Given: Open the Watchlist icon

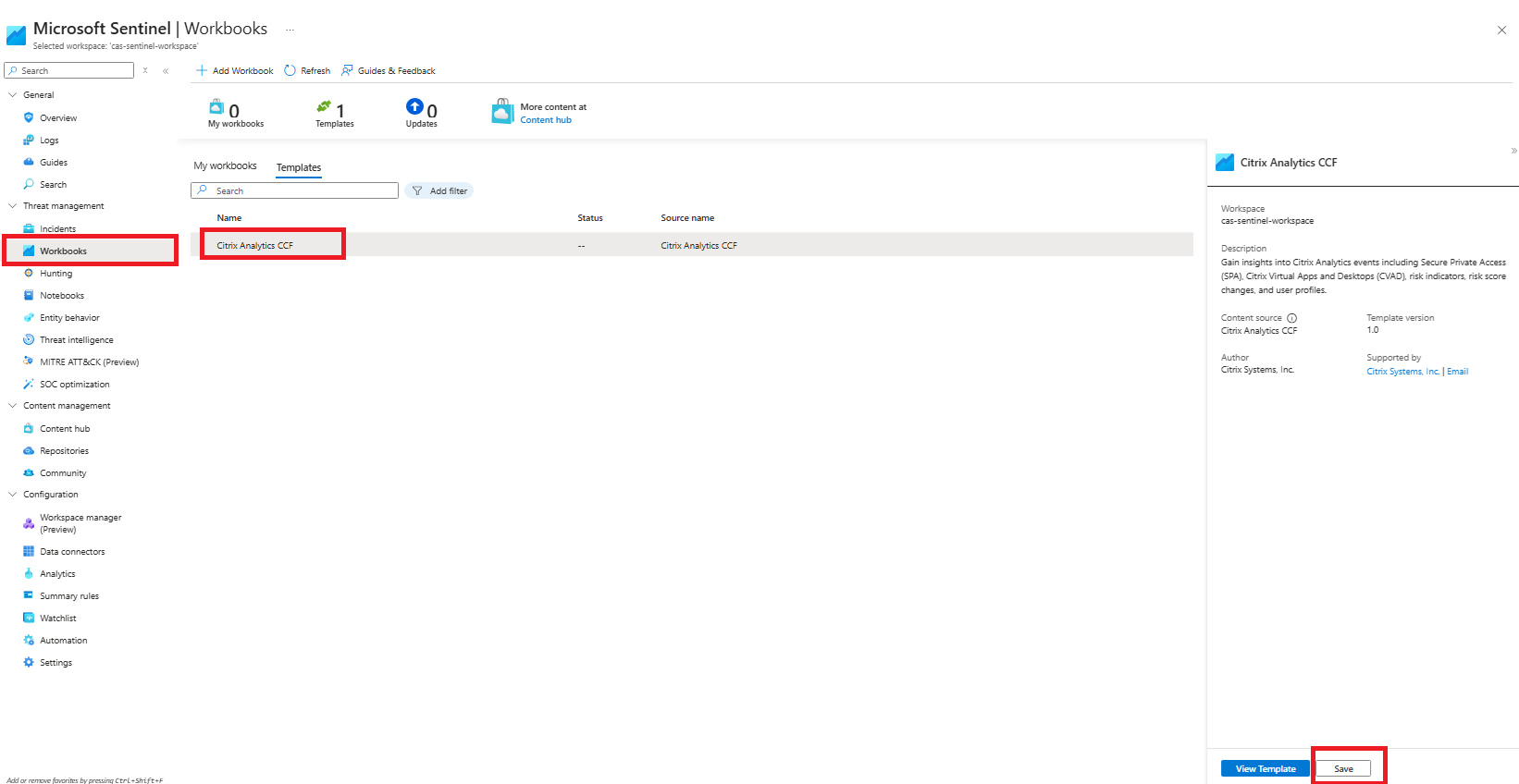Looking at the screenshot, I should coord(29,618).
